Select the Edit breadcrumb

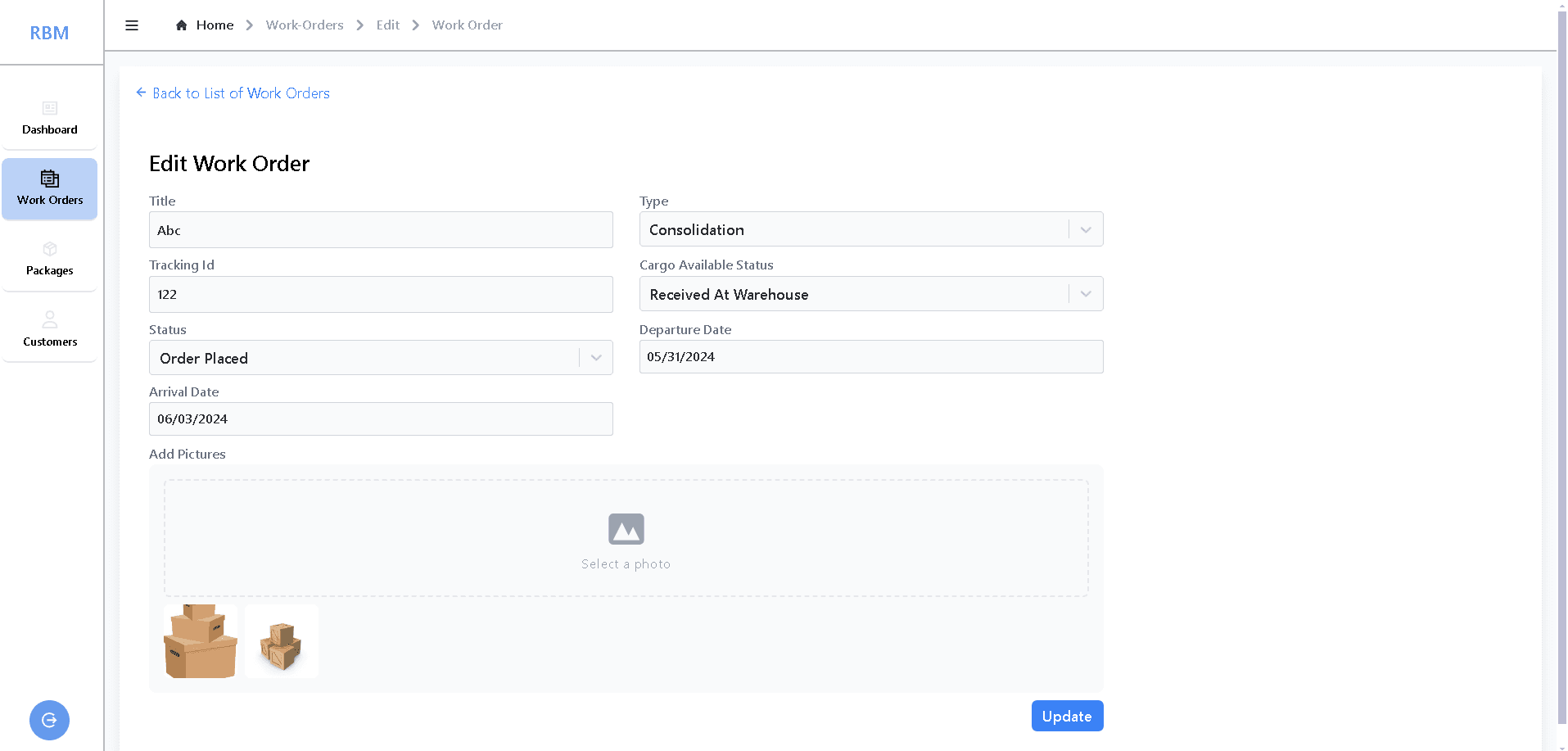[x=388, y=25]
